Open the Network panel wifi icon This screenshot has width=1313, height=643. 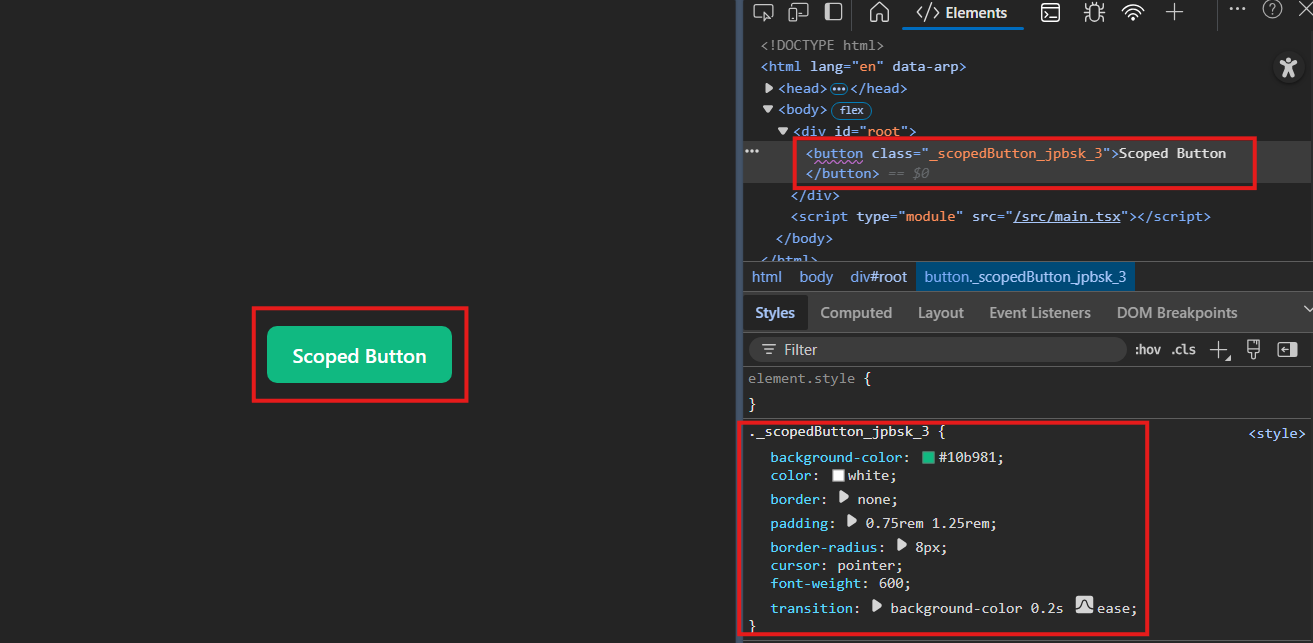tap(1133, 12)
